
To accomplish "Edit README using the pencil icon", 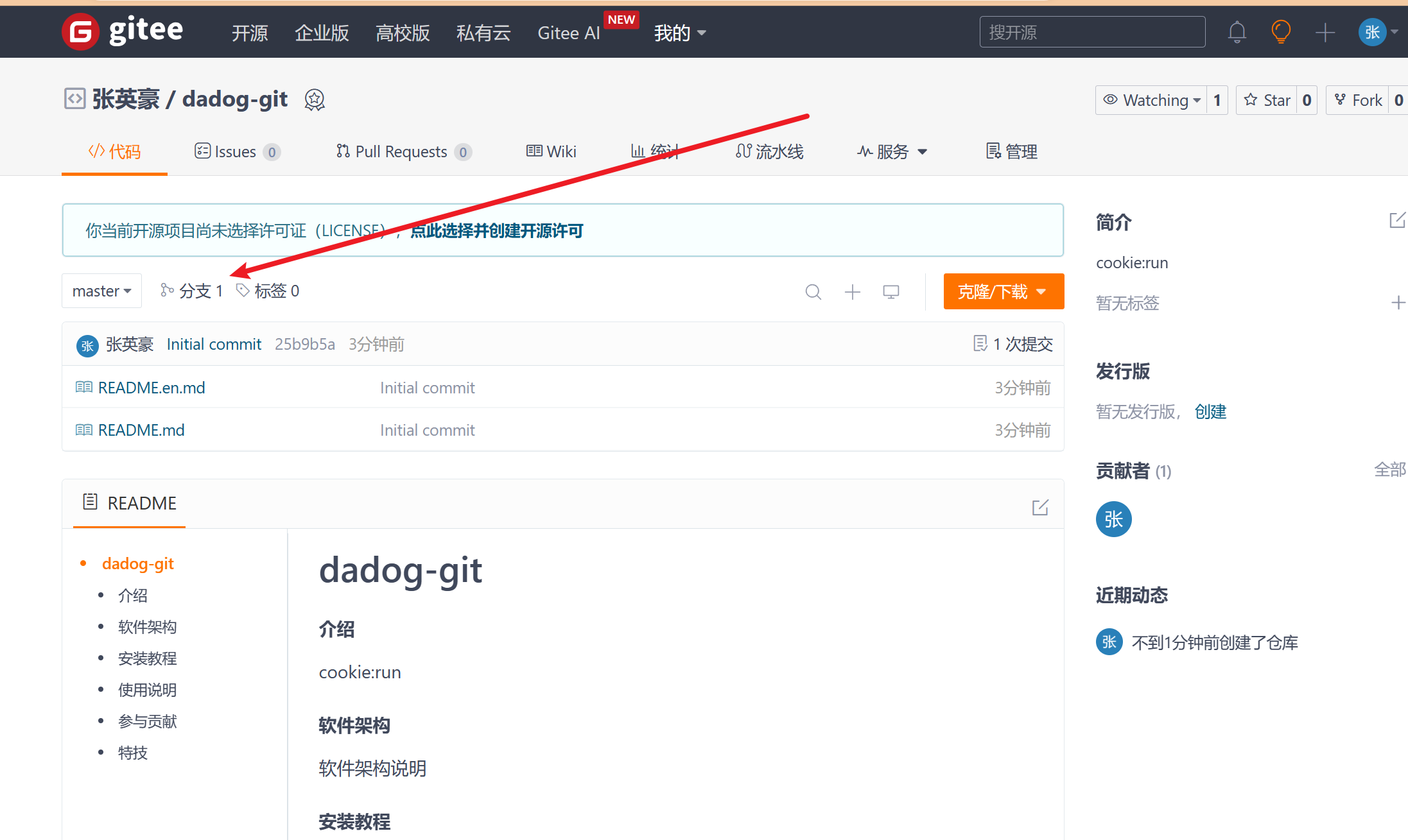I will coord(1039,508).
